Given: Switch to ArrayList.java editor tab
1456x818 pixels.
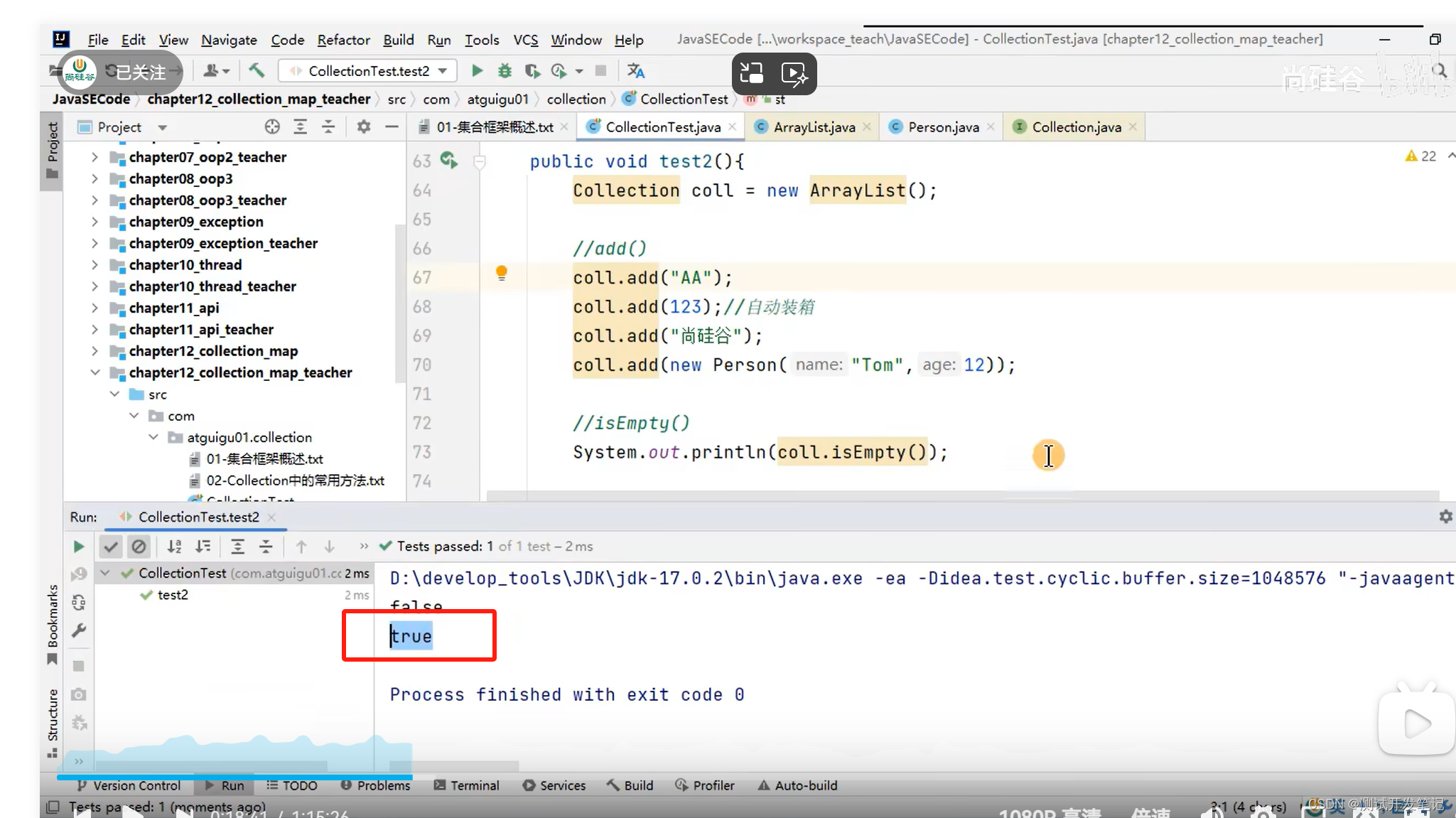Looking at the screenshot, I should [814, 127].
